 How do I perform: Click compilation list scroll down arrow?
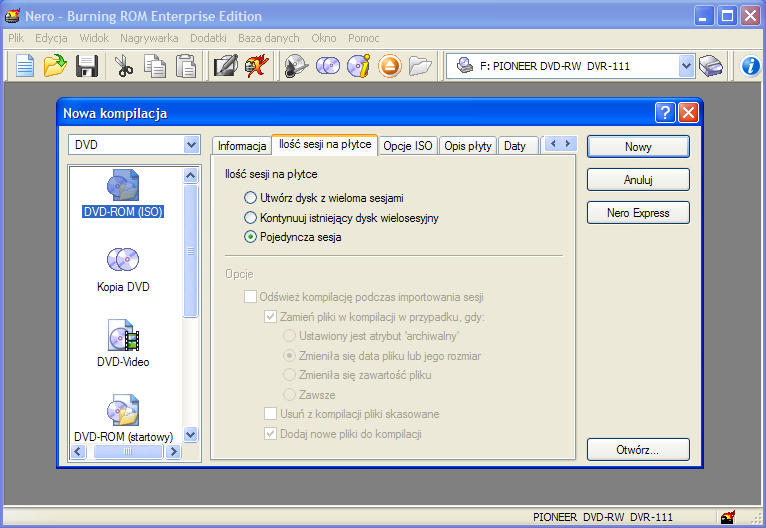click(191, 434)
